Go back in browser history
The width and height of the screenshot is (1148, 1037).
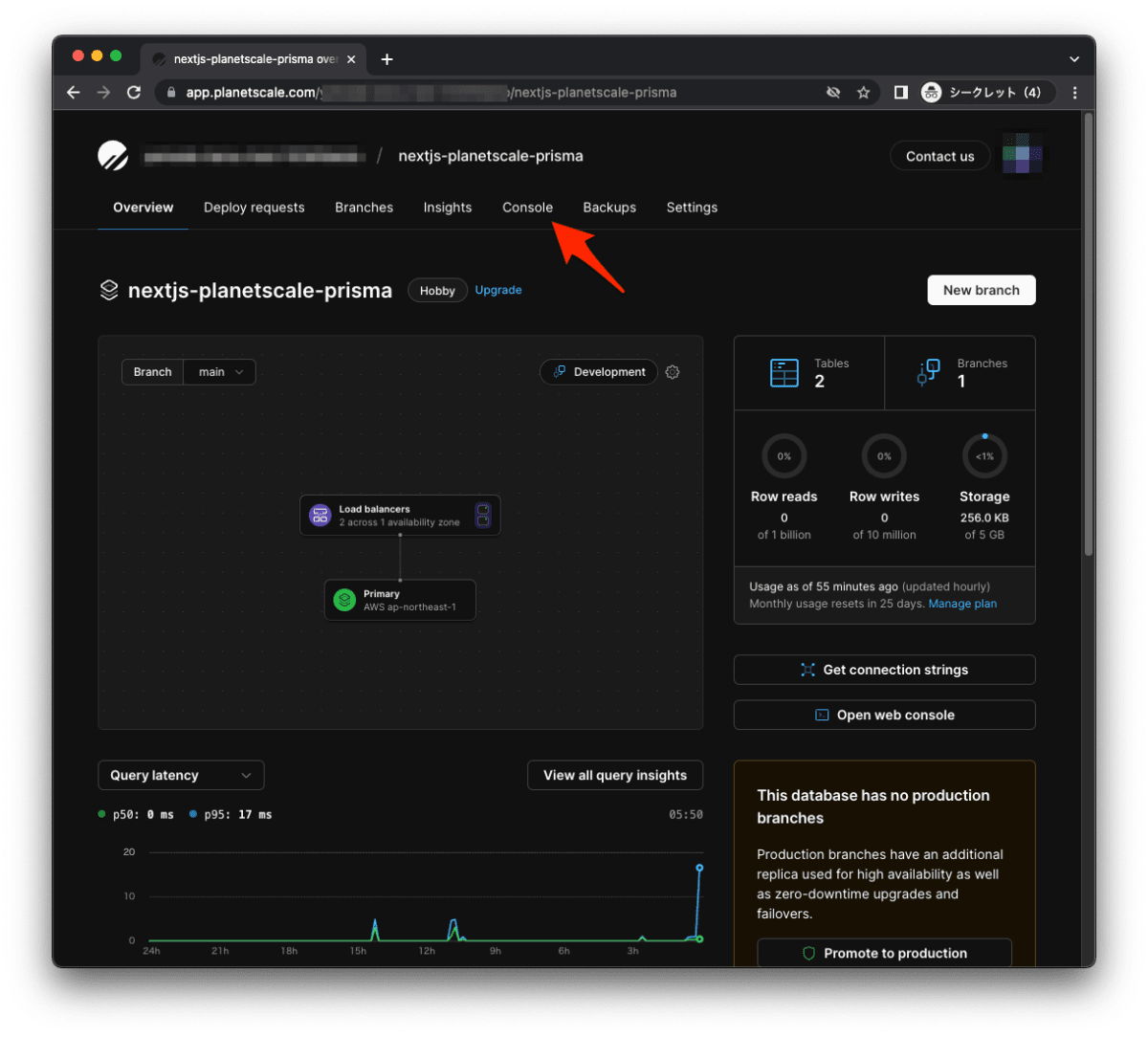pyautogui.click(x=74, y=93)
